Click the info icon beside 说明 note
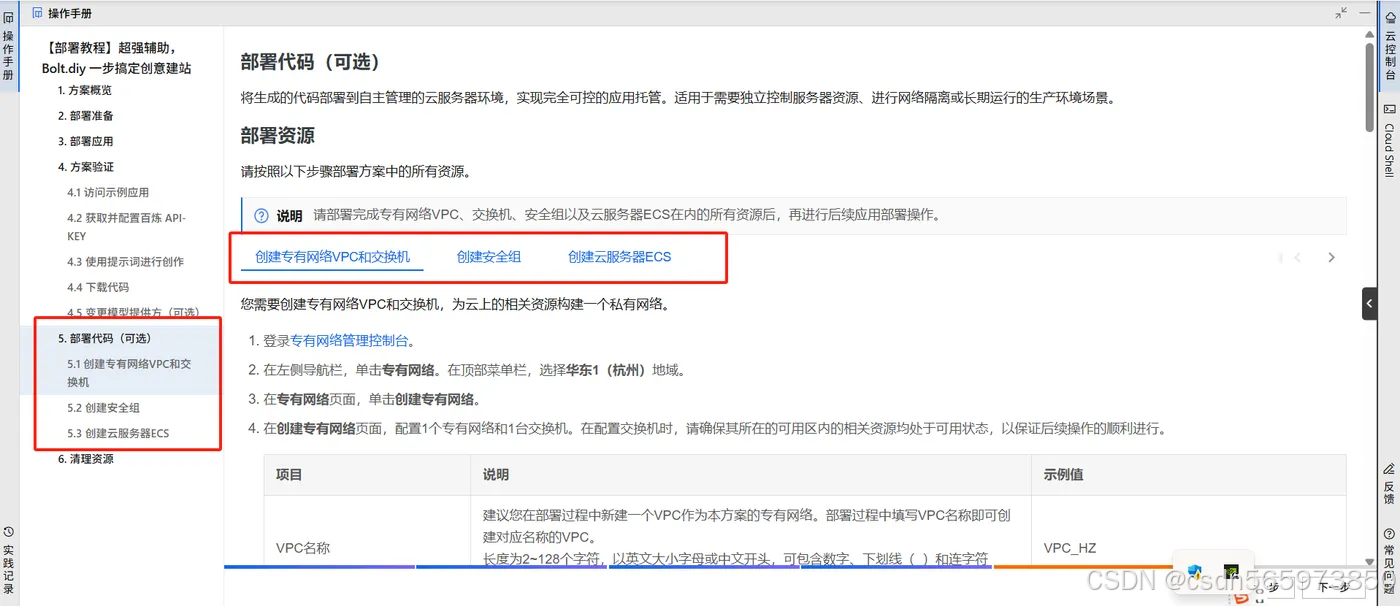Image resolution: width=1400 pixels, height=606 pixels. [262, 215]
